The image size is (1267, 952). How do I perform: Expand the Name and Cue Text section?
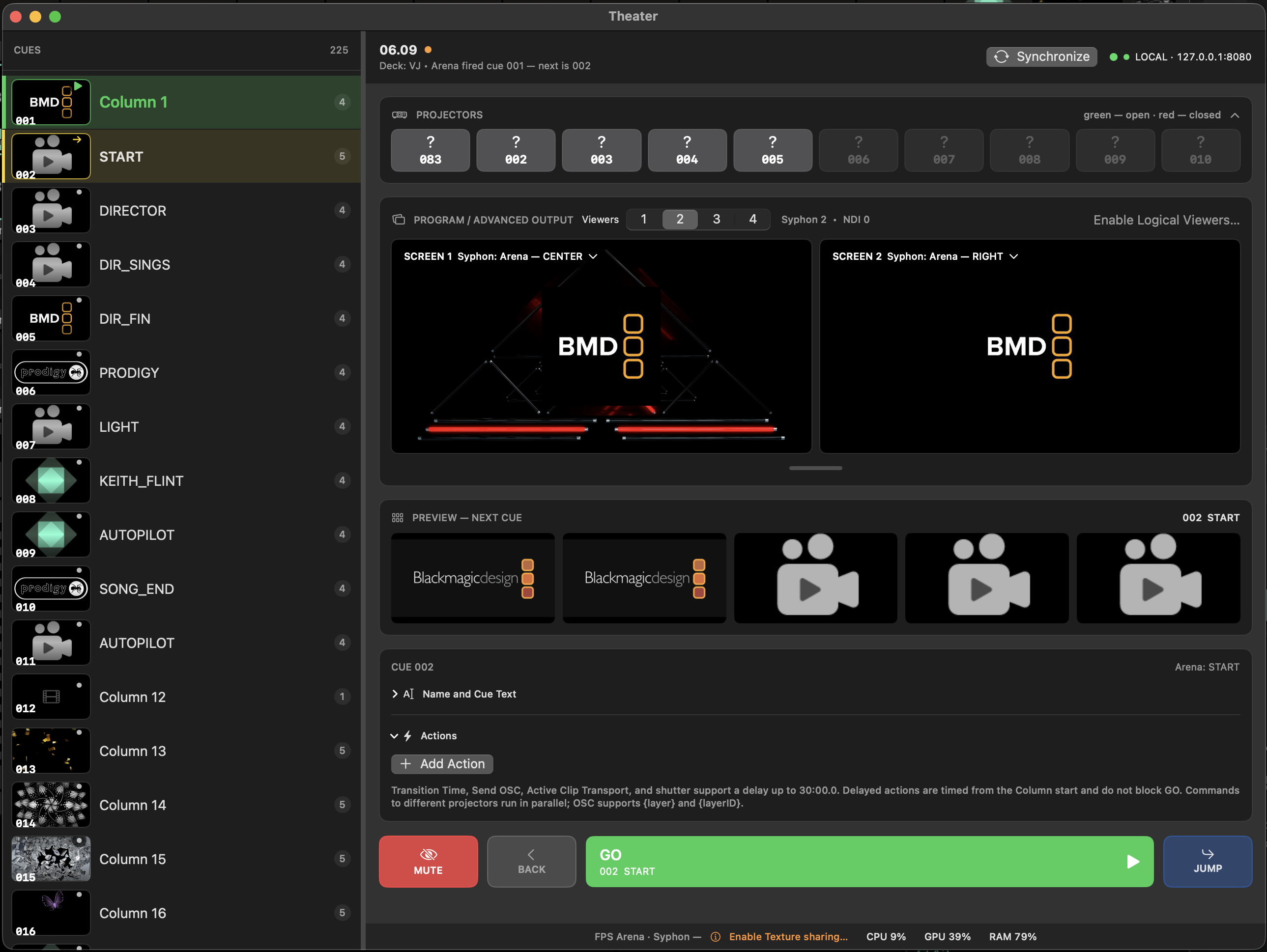395,694
